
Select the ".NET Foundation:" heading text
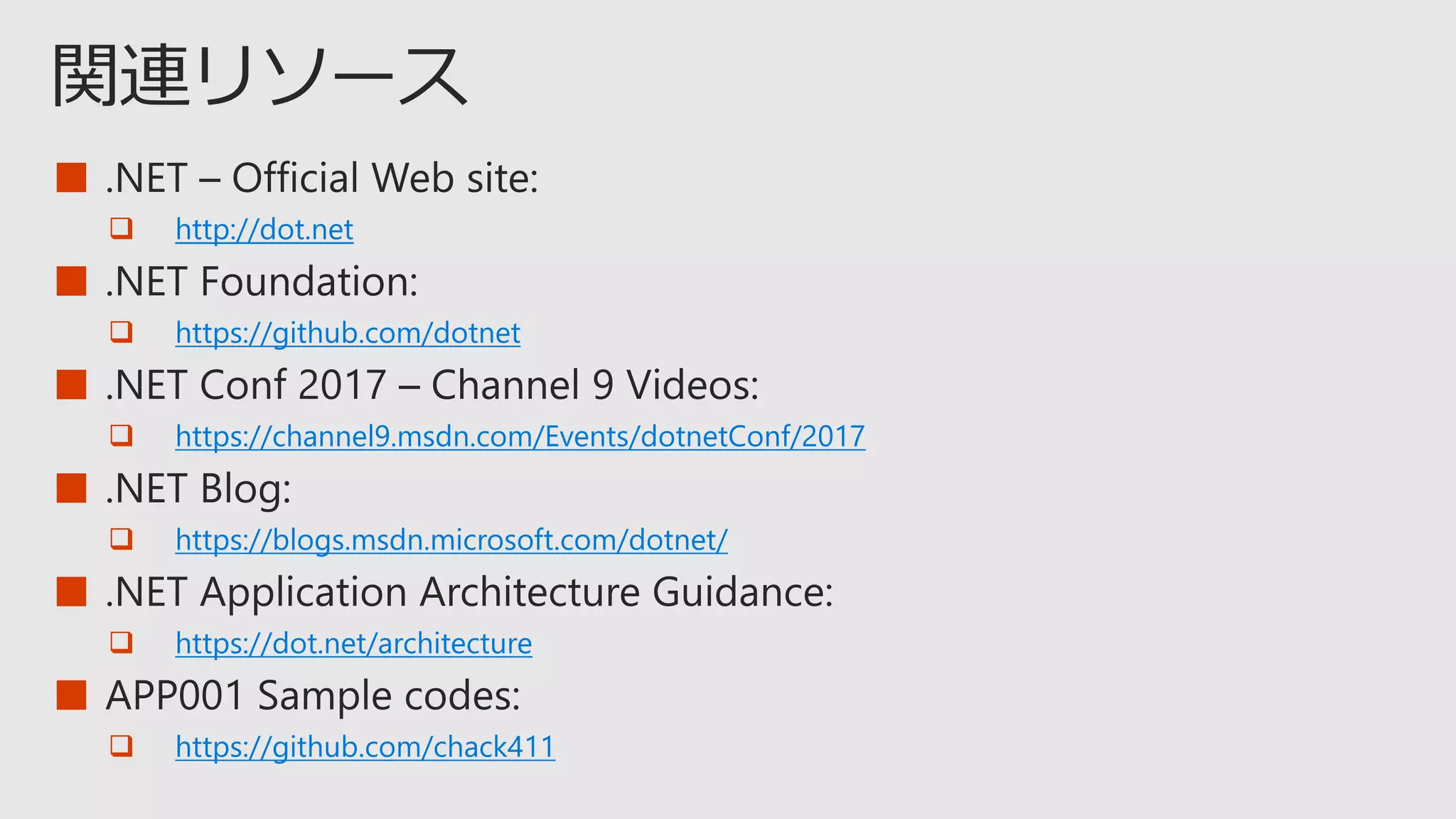(262, 282)
